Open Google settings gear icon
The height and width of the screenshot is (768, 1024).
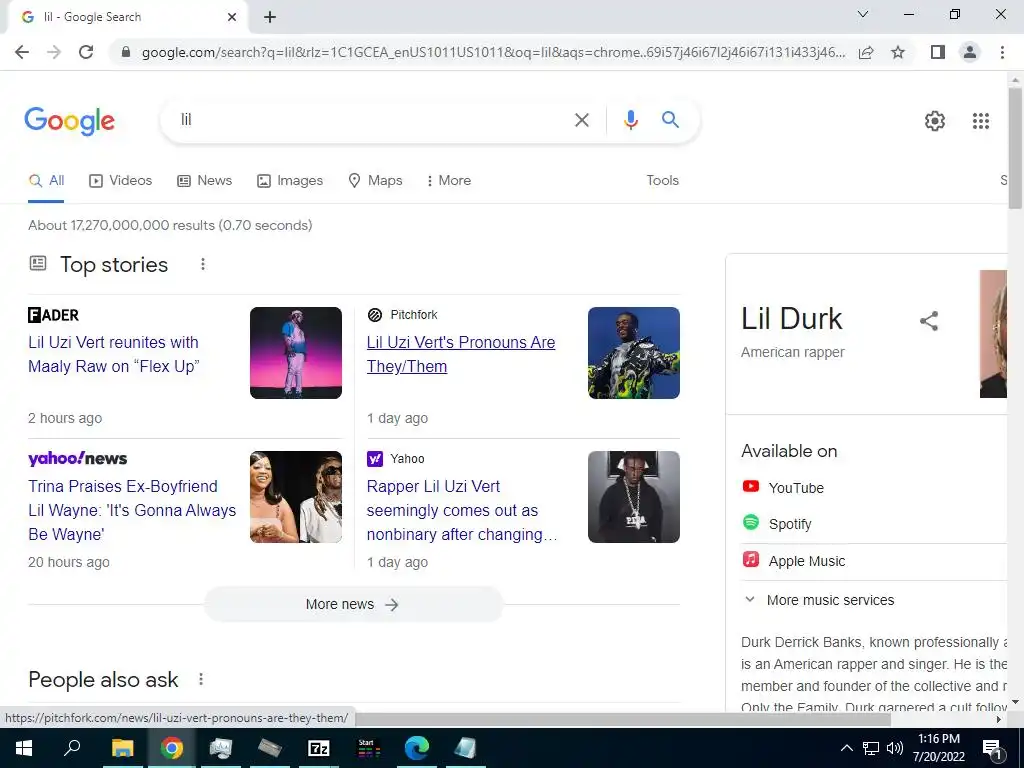(935, 121)
